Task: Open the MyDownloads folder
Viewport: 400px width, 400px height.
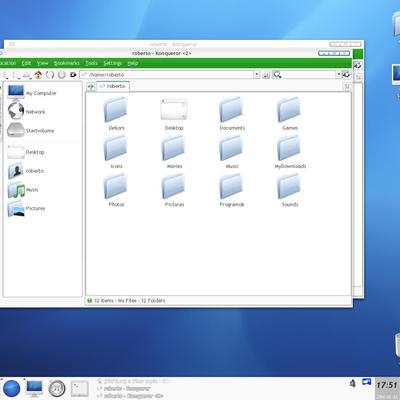Action: (x=290, y=152)
